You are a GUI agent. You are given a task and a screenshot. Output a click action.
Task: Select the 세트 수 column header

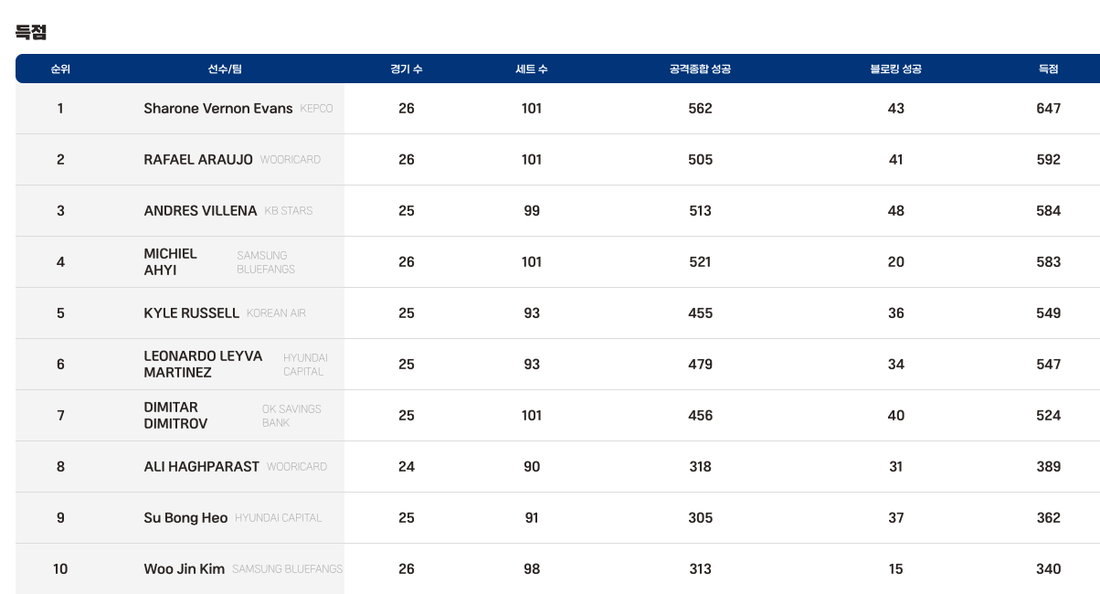coord(531,69)
